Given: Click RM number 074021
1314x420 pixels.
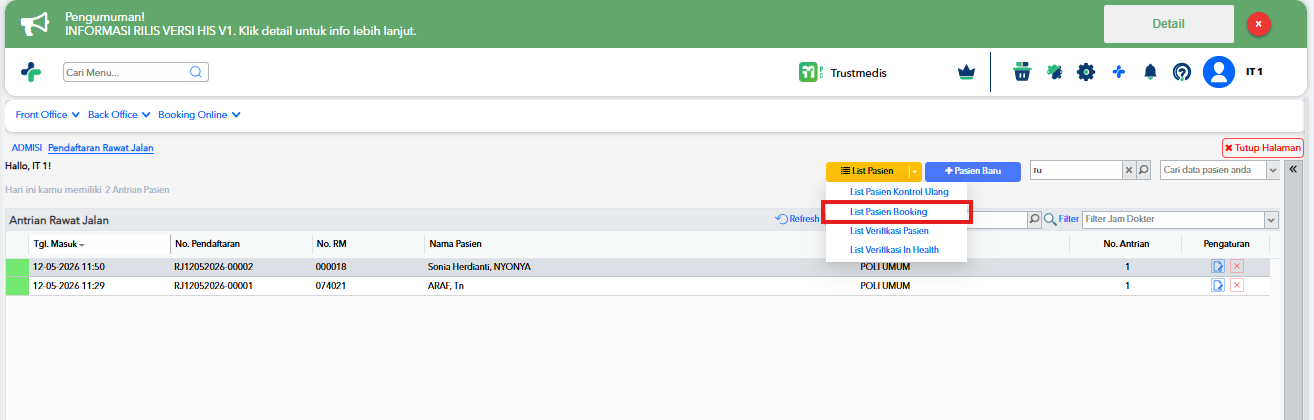Looking at the screenshot, I should point(330,286).
